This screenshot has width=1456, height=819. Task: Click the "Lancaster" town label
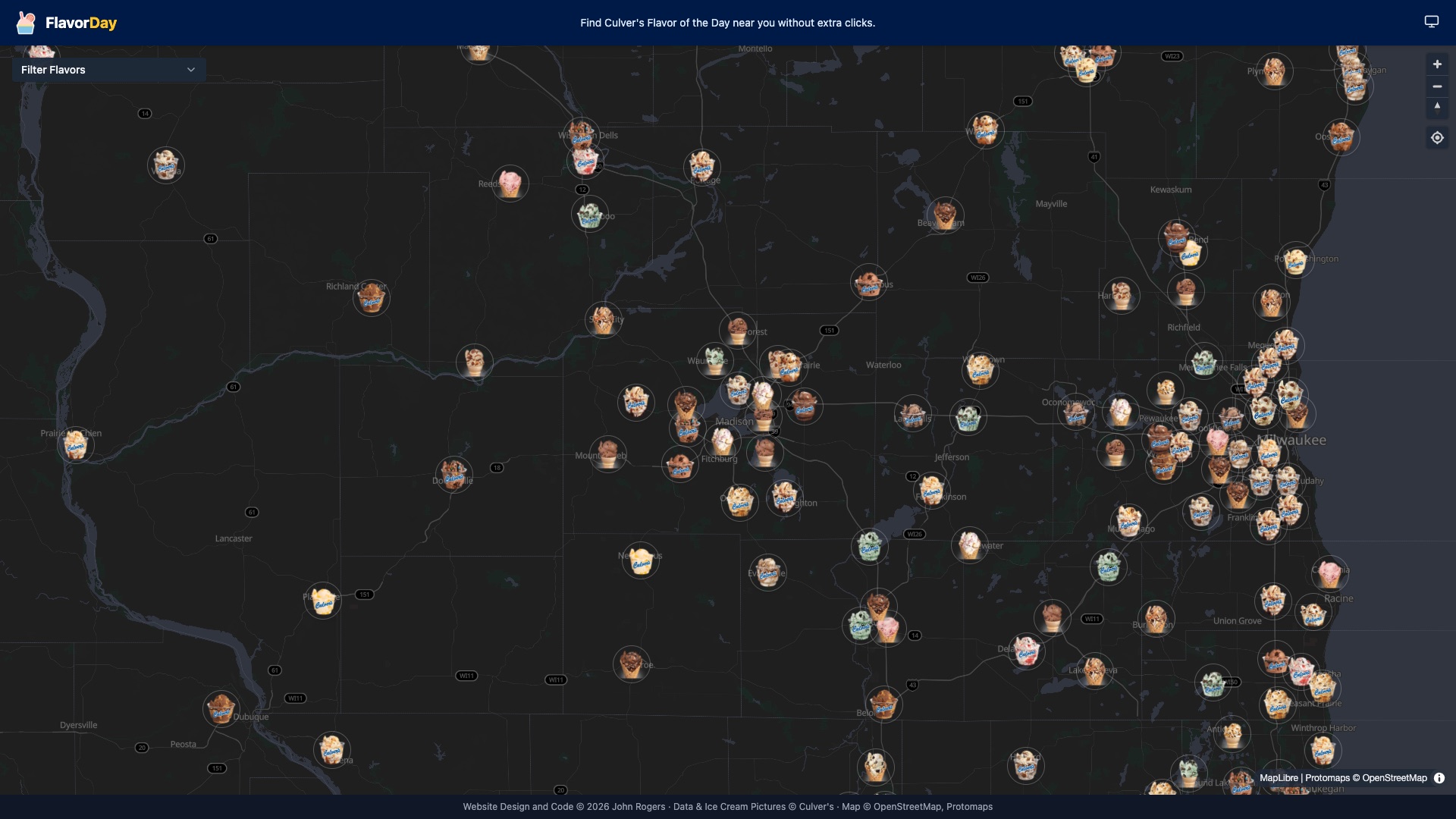[x=234, y=538]
